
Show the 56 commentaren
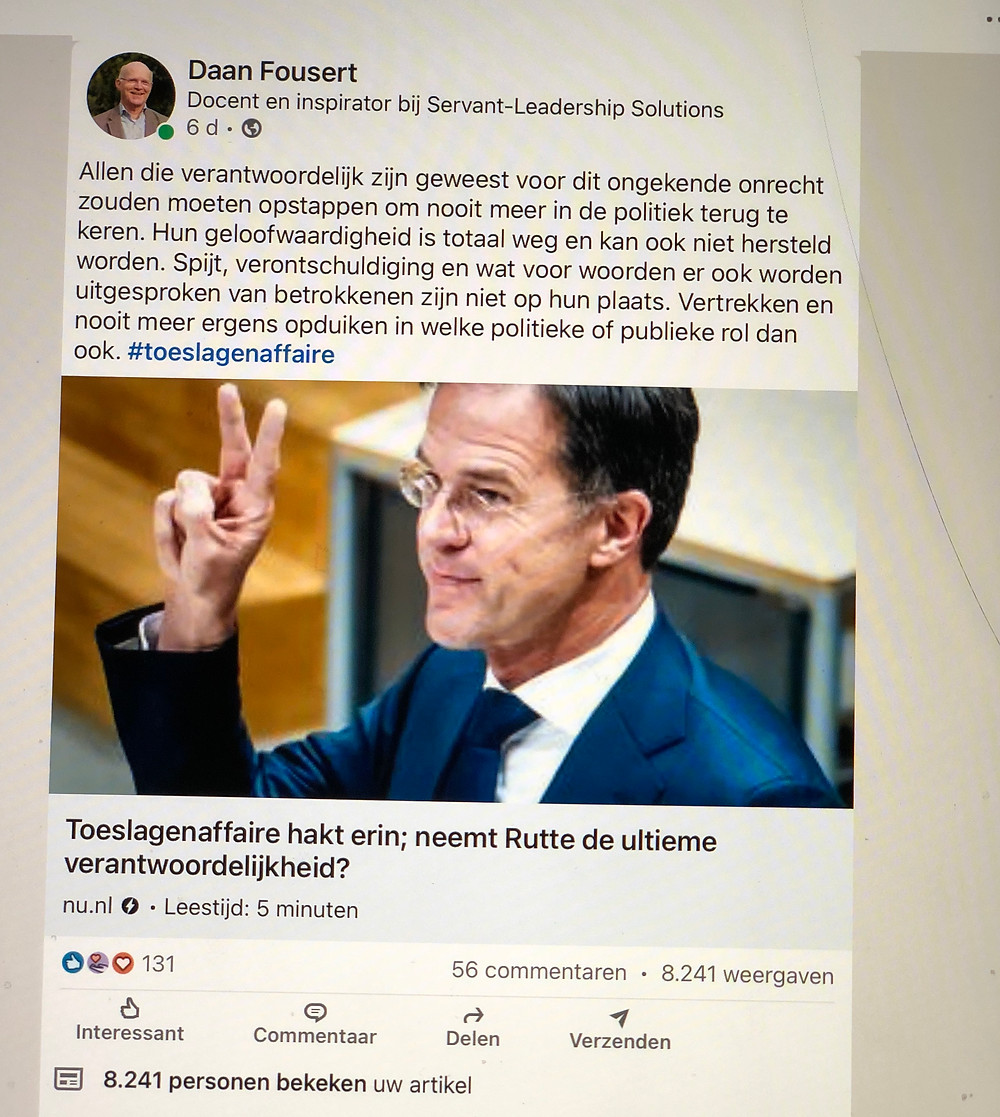coord(539,971)
